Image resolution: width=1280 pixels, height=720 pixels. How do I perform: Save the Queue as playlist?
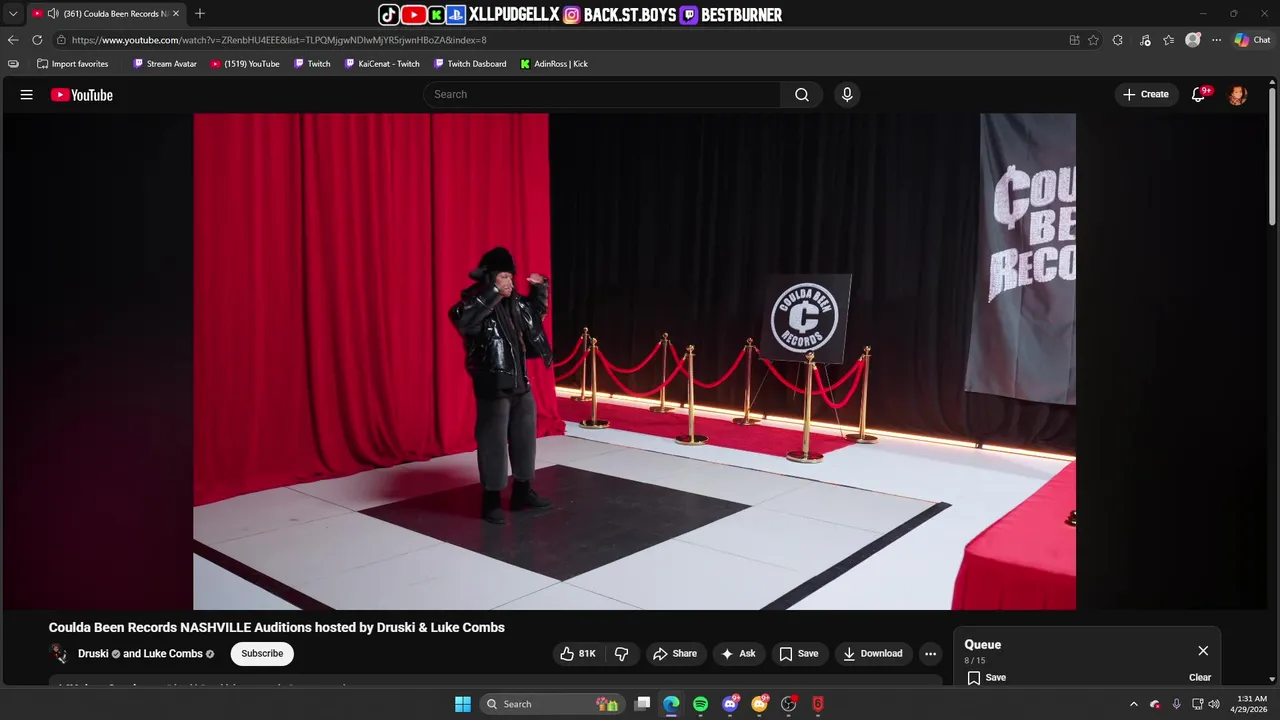[986, 677]
